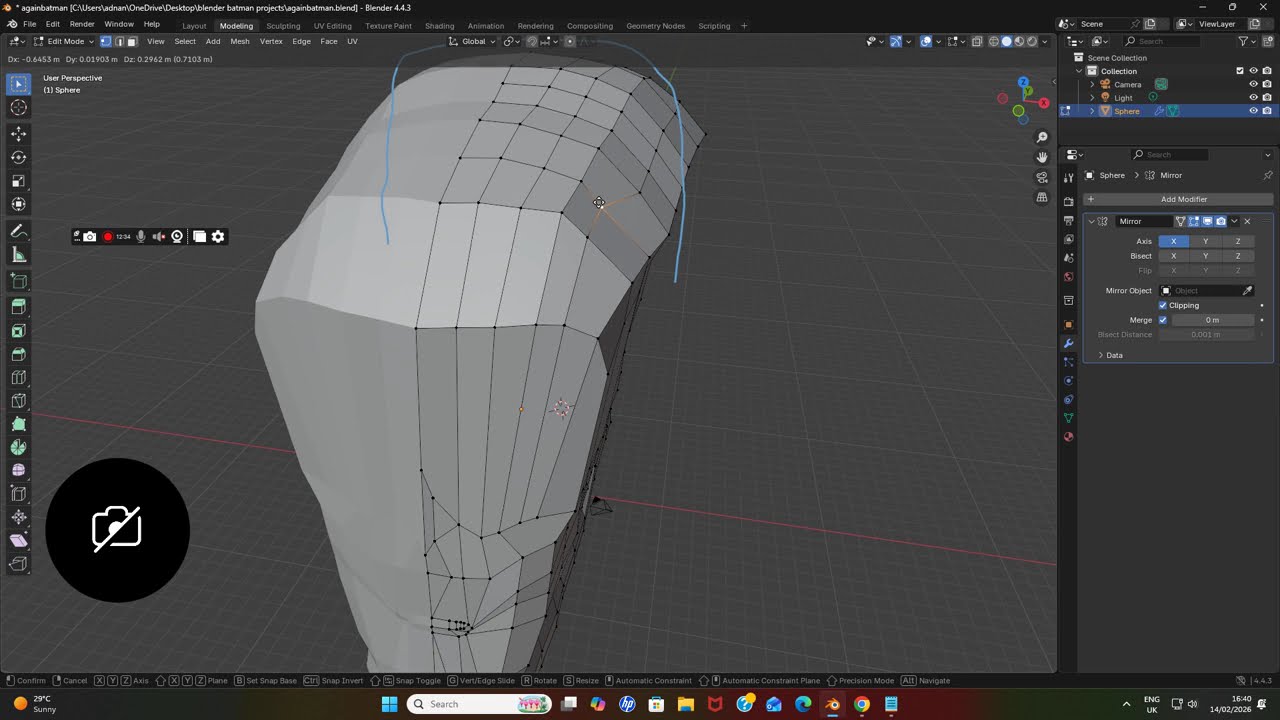1280x720 pixels.
Task: Enable the Y axis mirror toggle
Action: point(1205,241)
